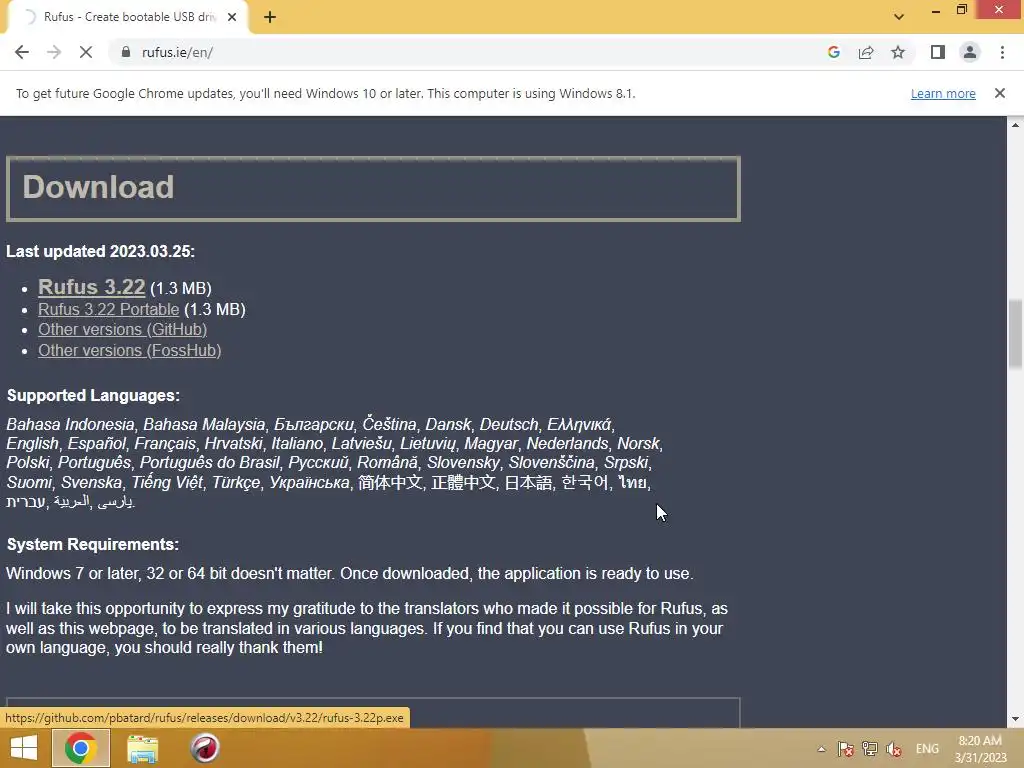Open the network tray icon
Screen dimensions: 1024x768
870,749
